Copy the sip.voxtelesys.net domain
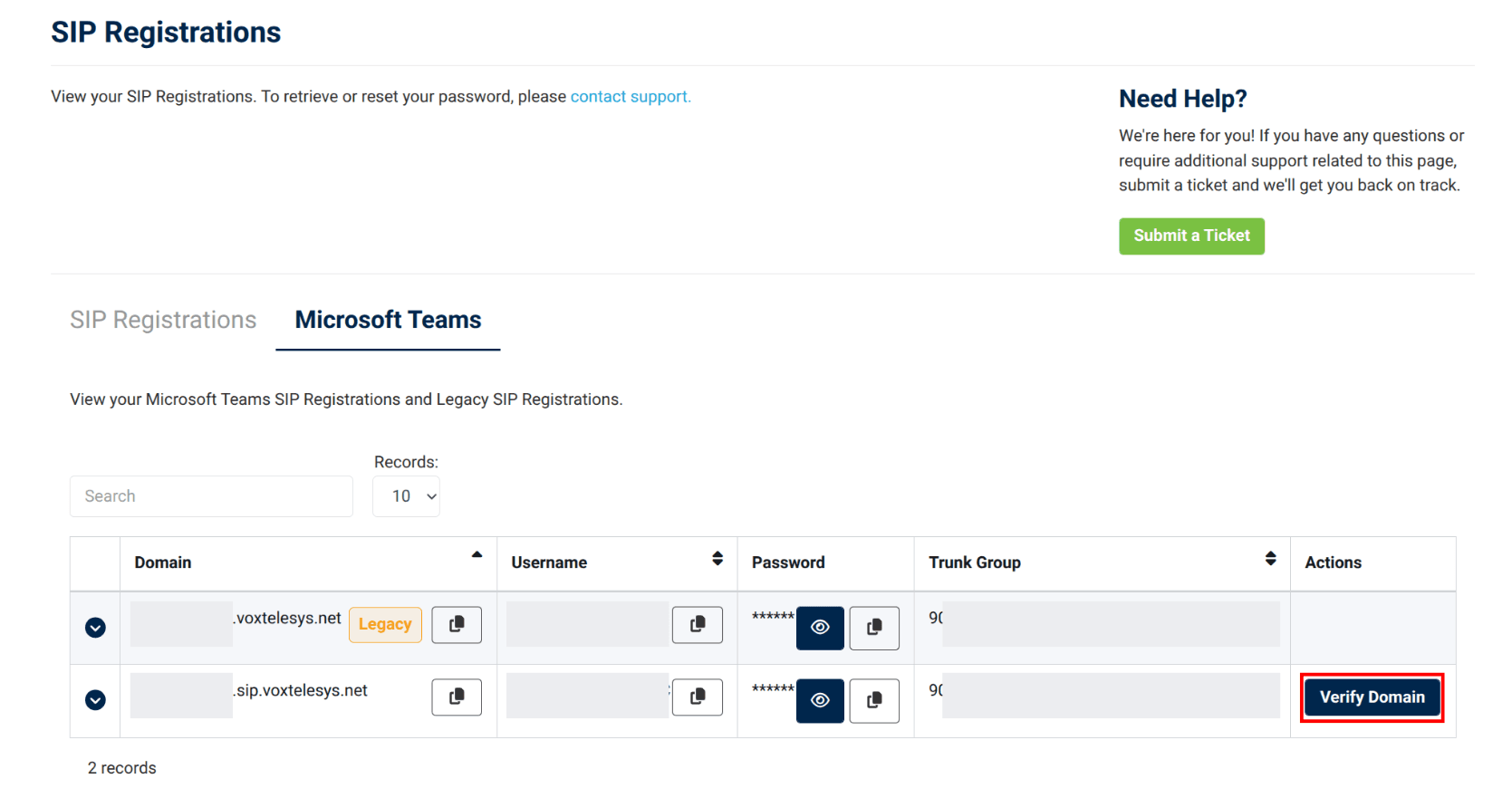This screenshot has height=798, width=1512. [x=457, y=697]
